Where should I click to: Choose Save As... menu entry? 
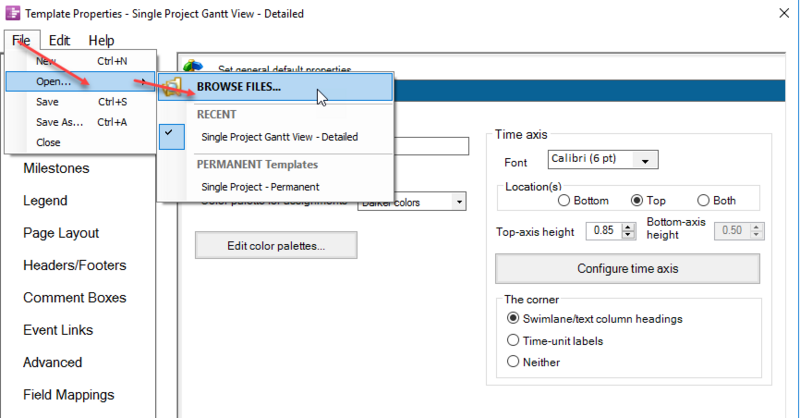[81, 122]
